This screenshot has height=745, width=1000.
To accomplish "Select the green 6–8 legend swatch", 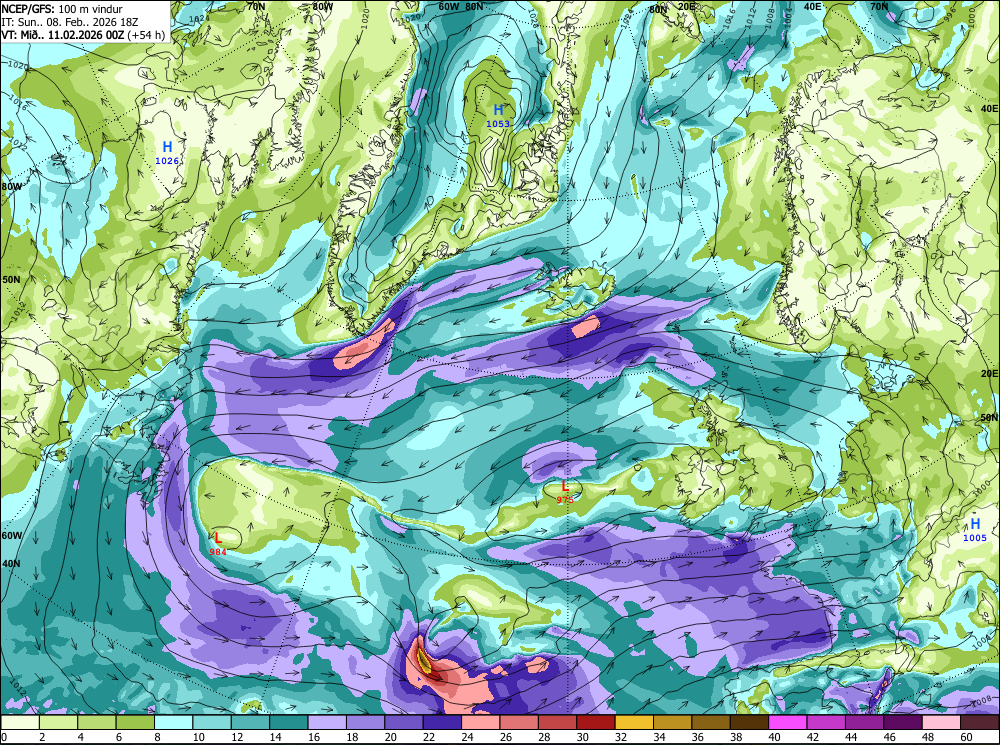I will point(135,722).
